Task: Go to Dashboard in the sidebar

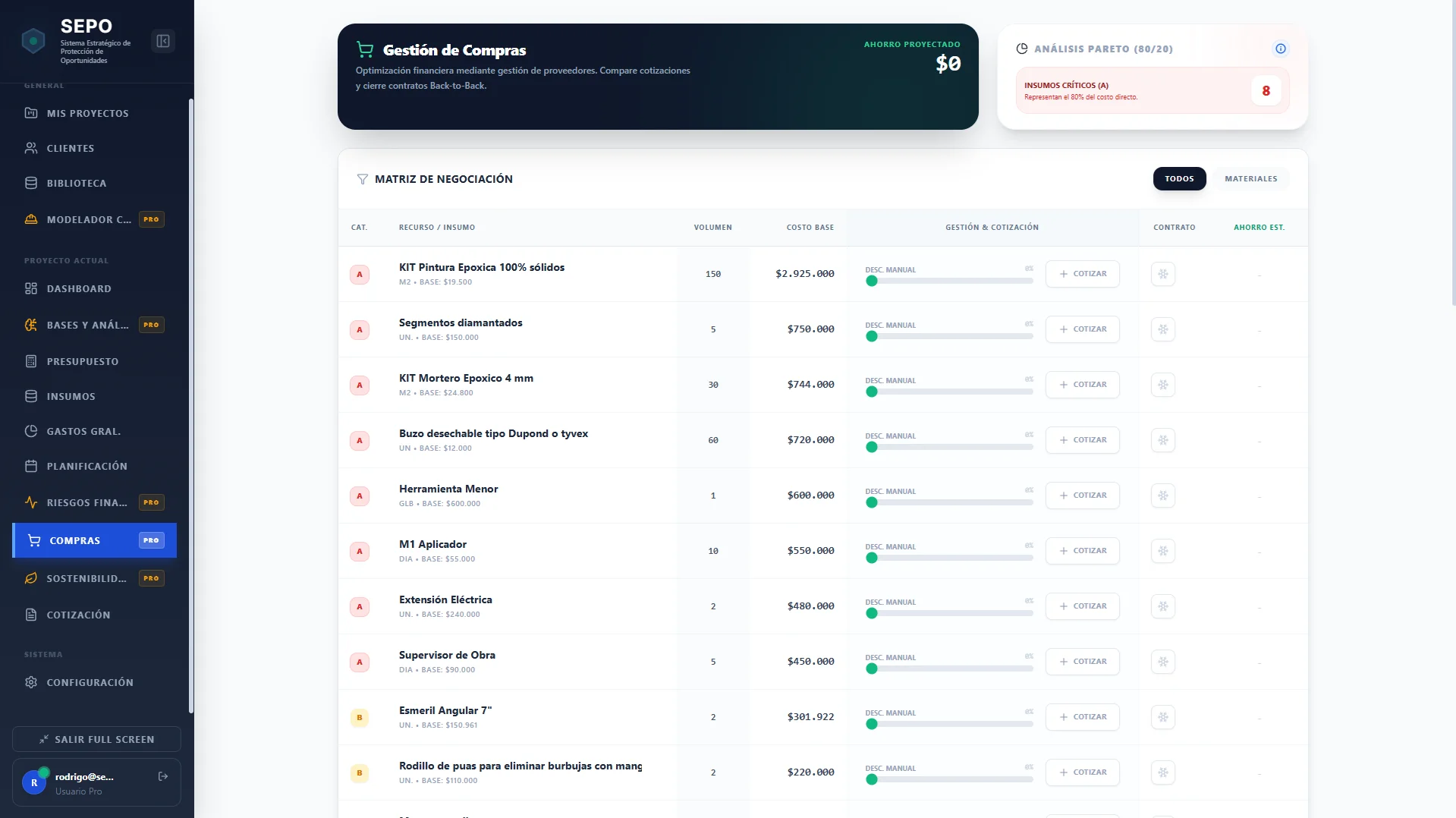Action: [x=79, y=288]
